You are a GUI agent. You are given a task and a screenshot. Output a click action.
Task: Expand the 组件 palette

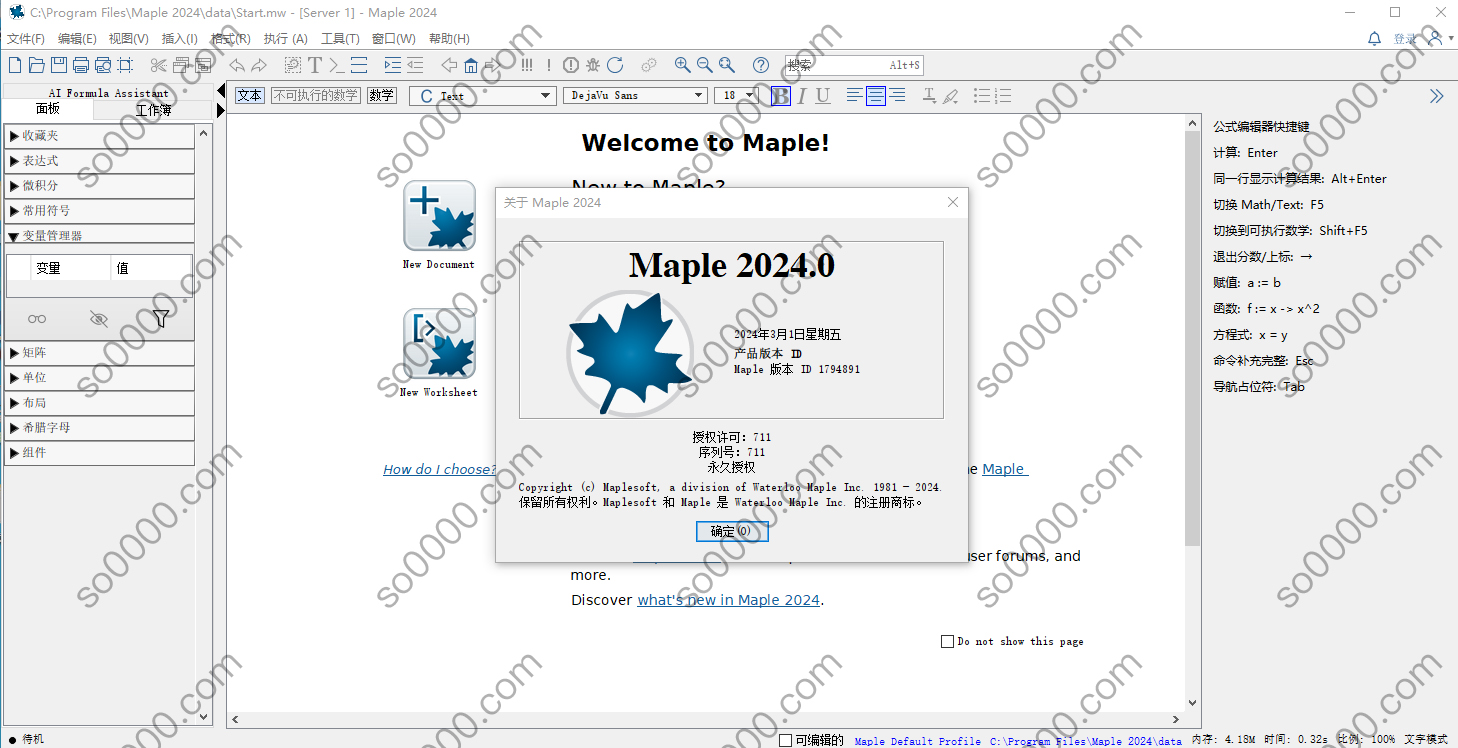click(x=99, y=453)
